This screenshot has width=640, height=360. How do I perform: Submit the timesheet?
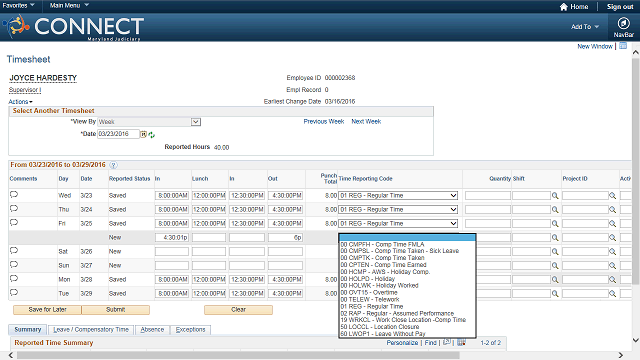116,310
